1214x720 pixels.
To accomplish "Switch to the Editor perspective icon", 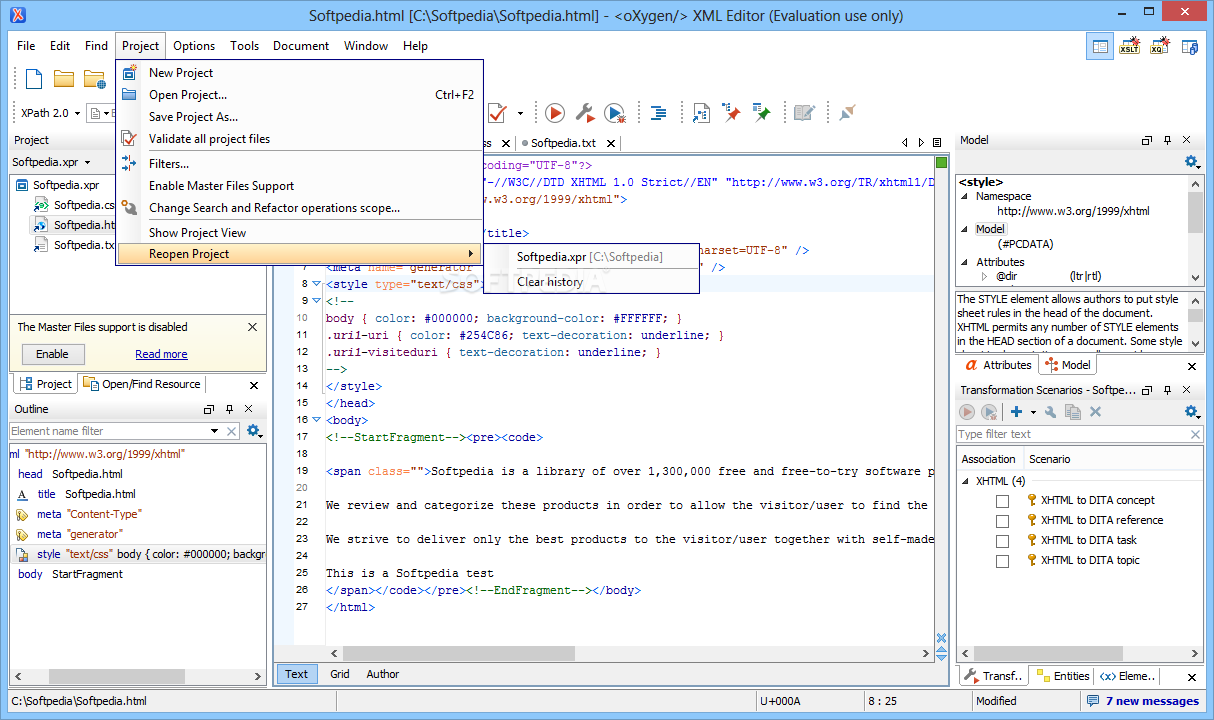I will (1100, 46).
